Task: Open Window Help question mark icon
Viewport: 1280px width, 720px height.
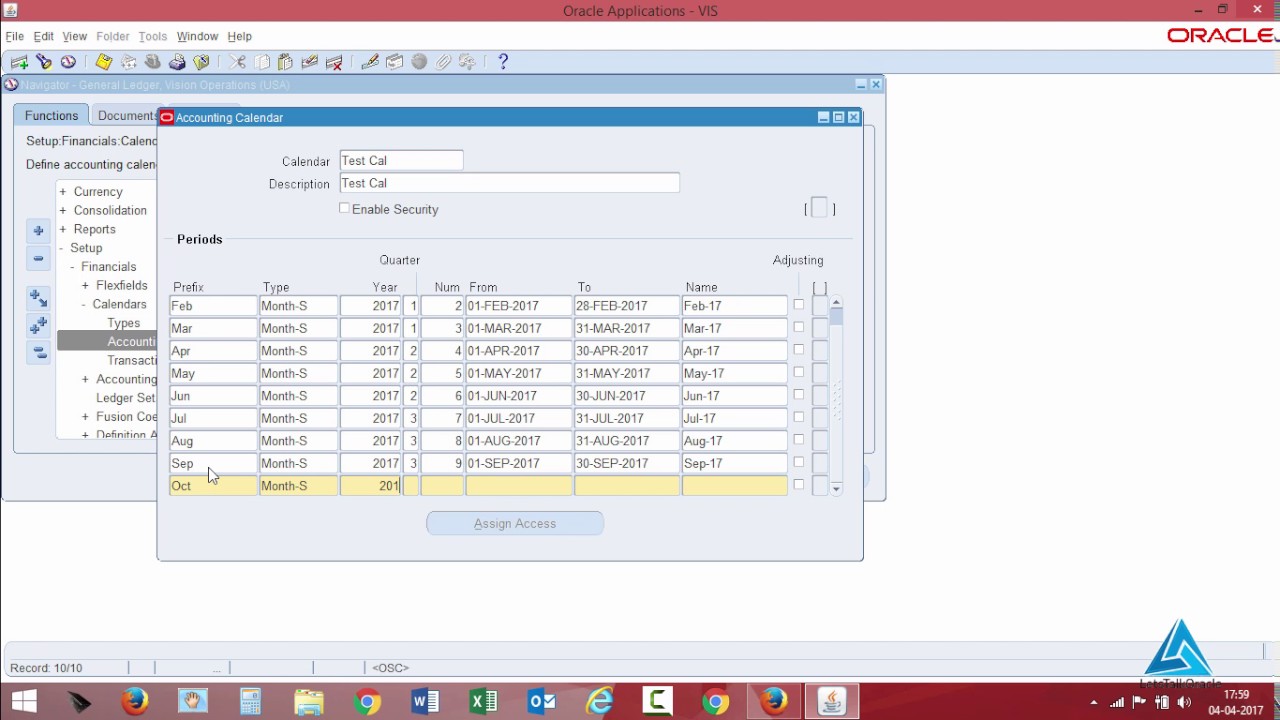Action: (503, 62)
